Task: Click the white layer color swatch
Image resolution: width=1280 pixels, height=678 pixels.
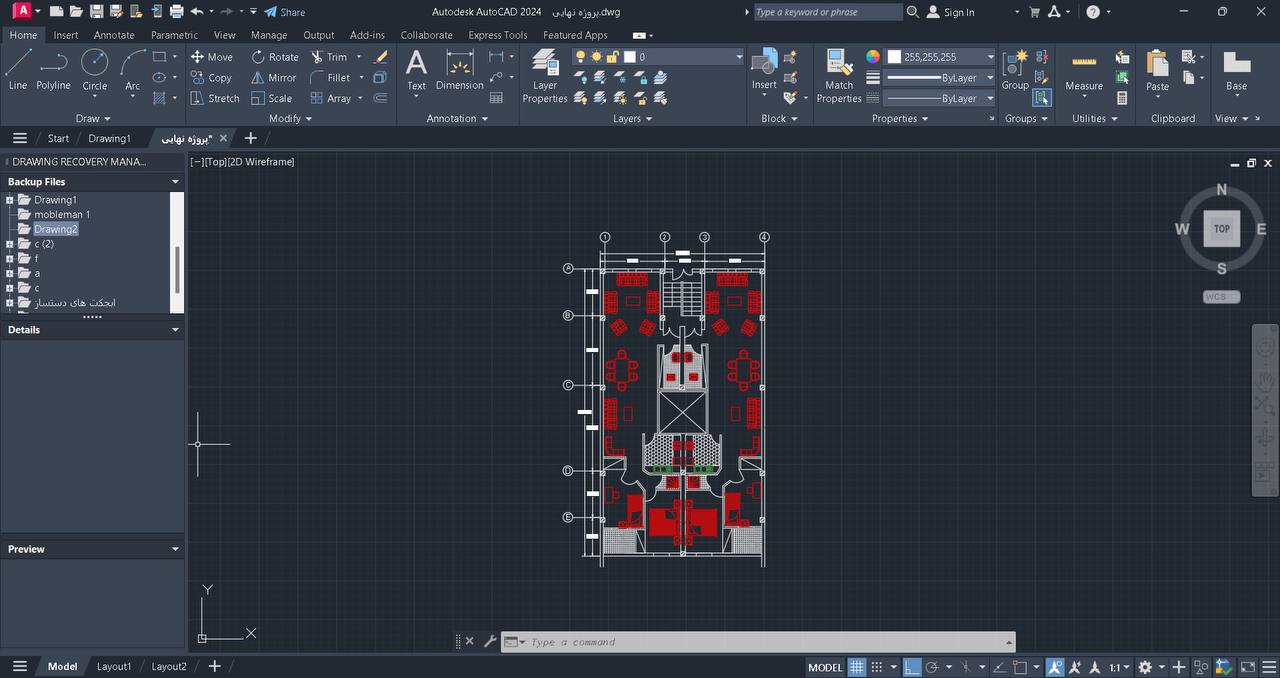Action: [x=630, y=57]
